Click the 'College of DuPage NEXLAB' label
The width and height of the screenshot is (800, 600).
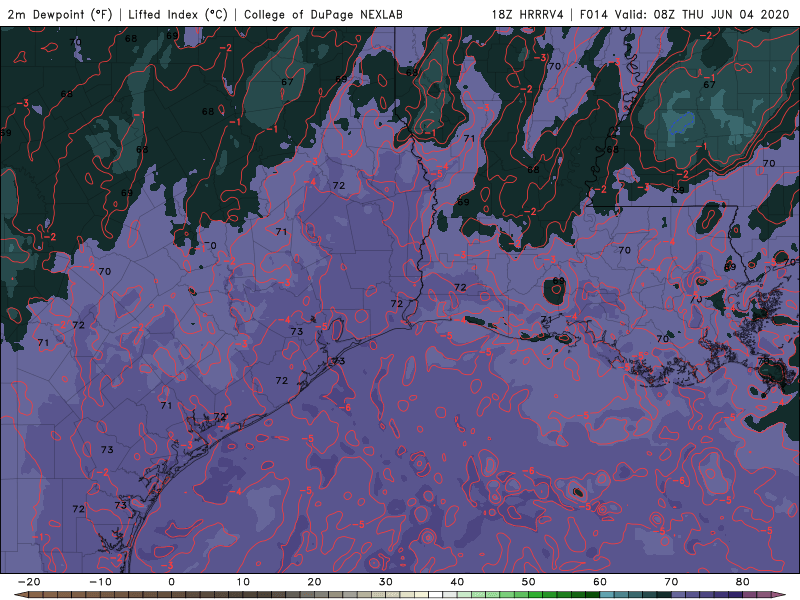click(323, 14)
